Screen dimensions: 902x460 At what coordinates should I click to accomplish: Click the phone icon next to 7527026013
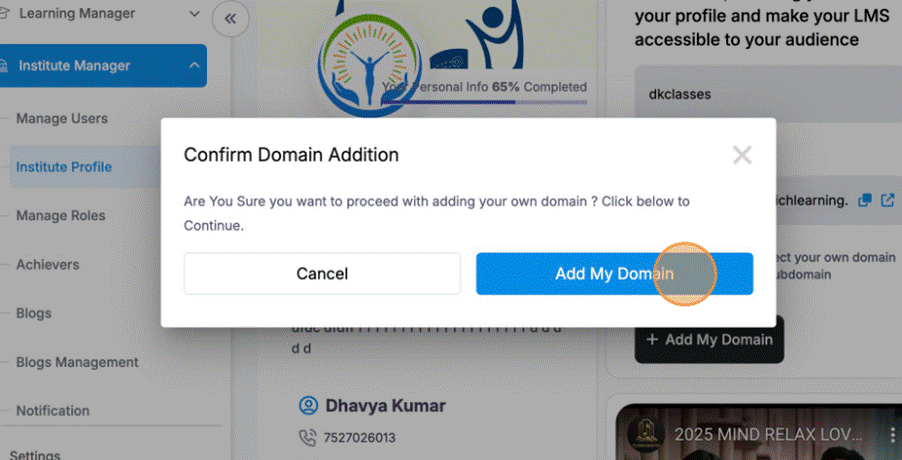(308, 438)
